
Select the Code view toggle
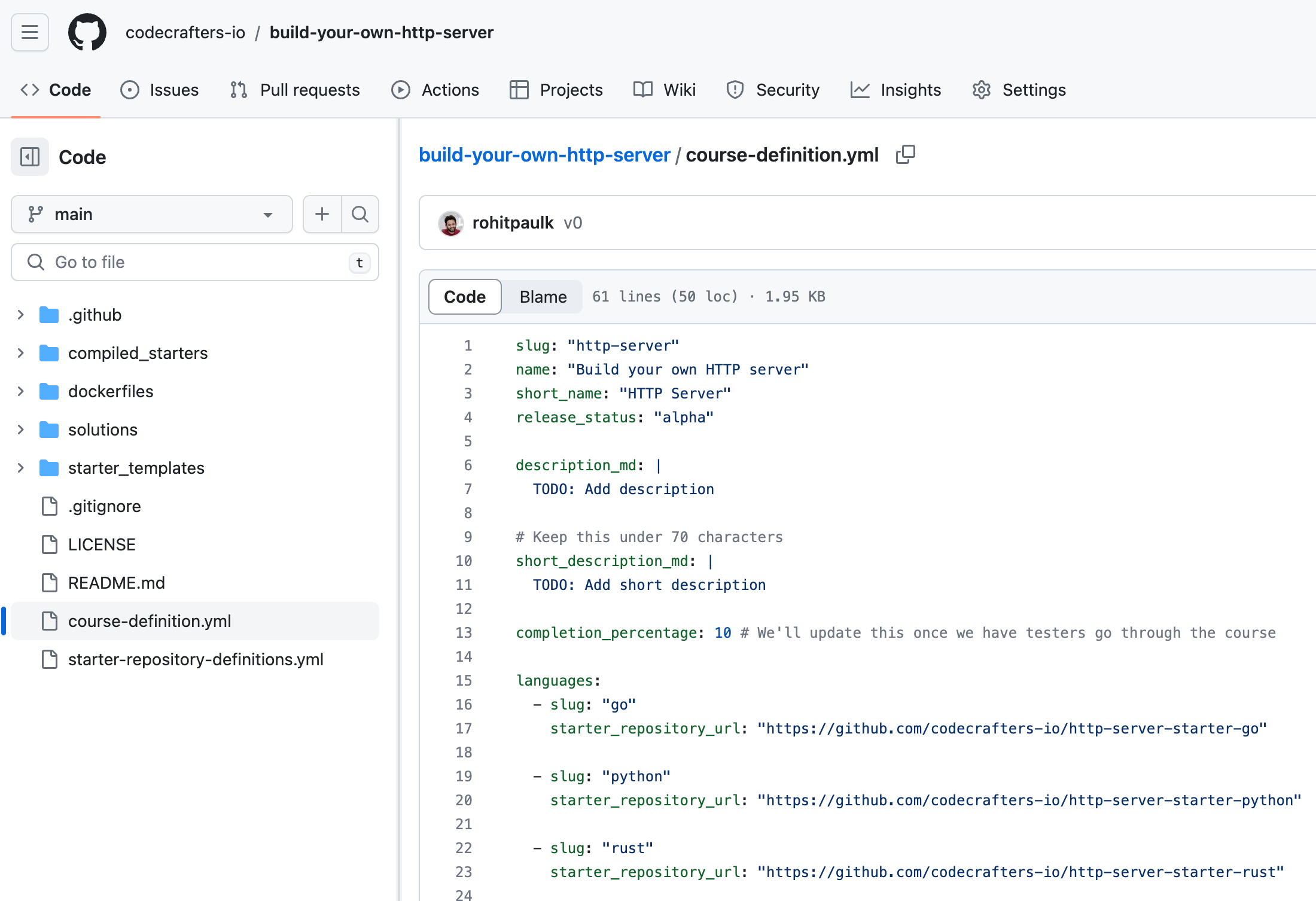point(465,297)
